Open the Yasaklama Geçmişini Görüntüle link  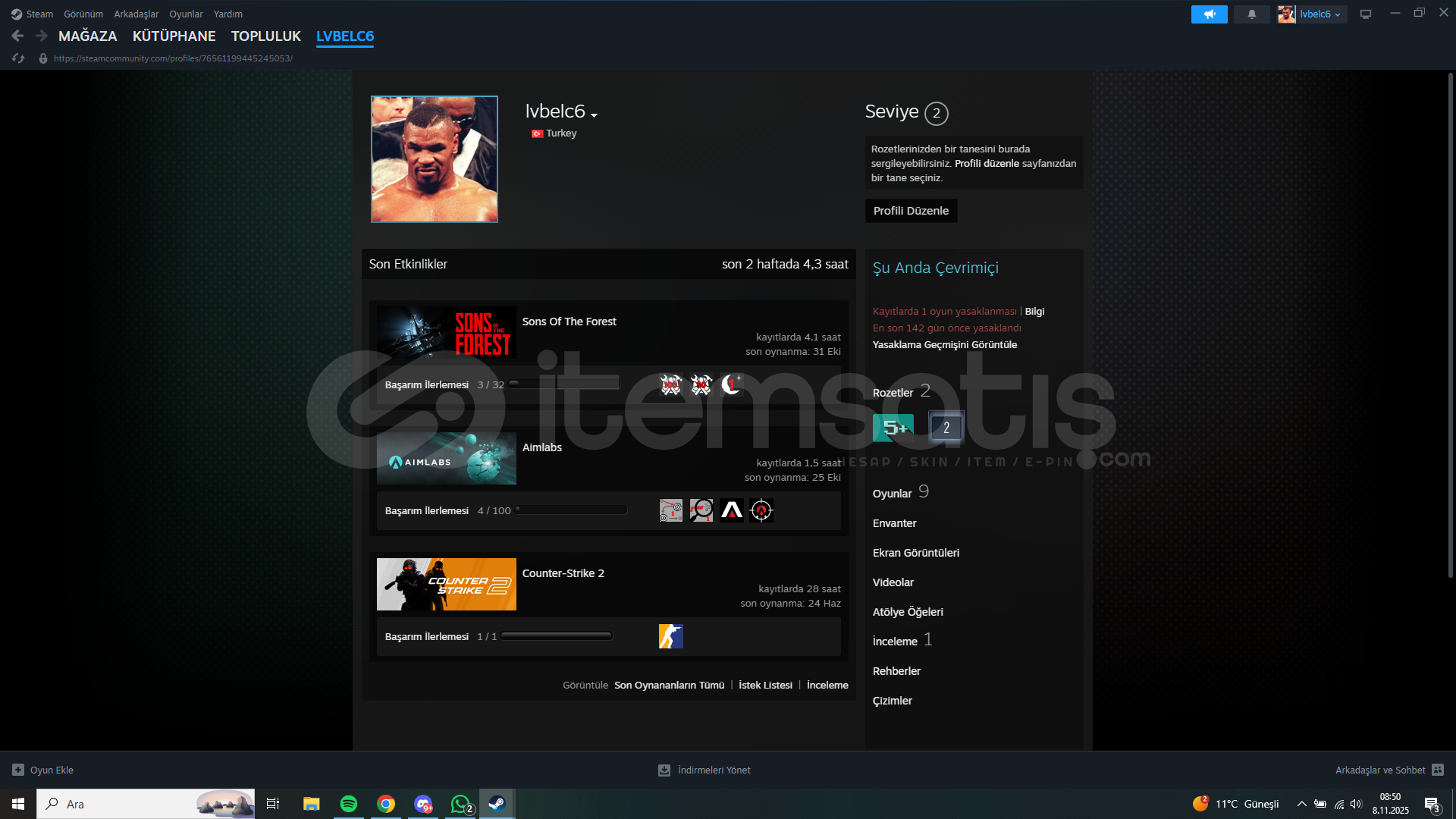coord(944,344)
